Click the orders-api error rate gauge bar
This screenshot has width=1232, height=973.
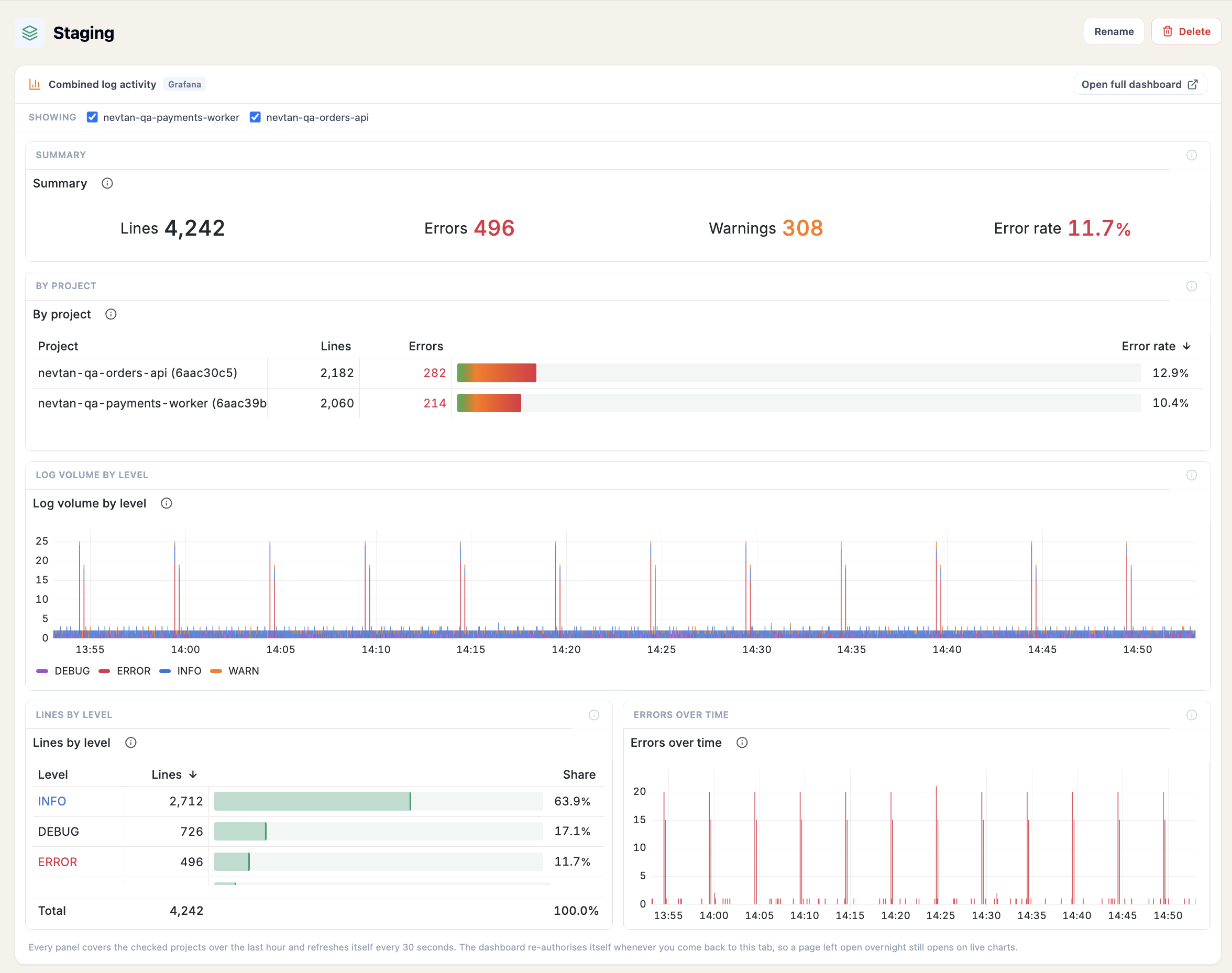tap(799, 373)
